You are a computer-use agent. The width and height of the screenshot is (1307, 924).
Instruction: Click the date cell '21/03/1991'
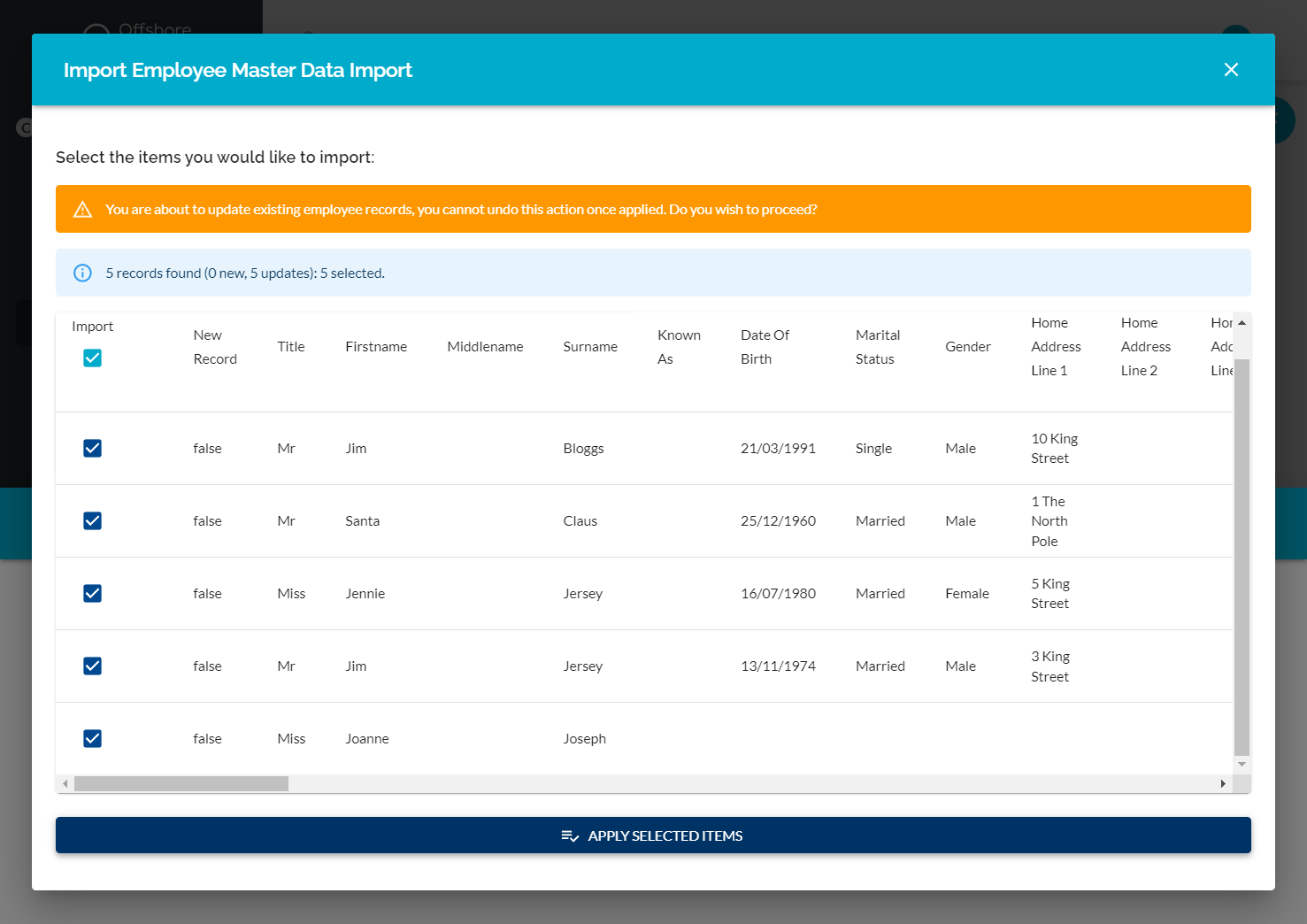click(x=778, y=449)
